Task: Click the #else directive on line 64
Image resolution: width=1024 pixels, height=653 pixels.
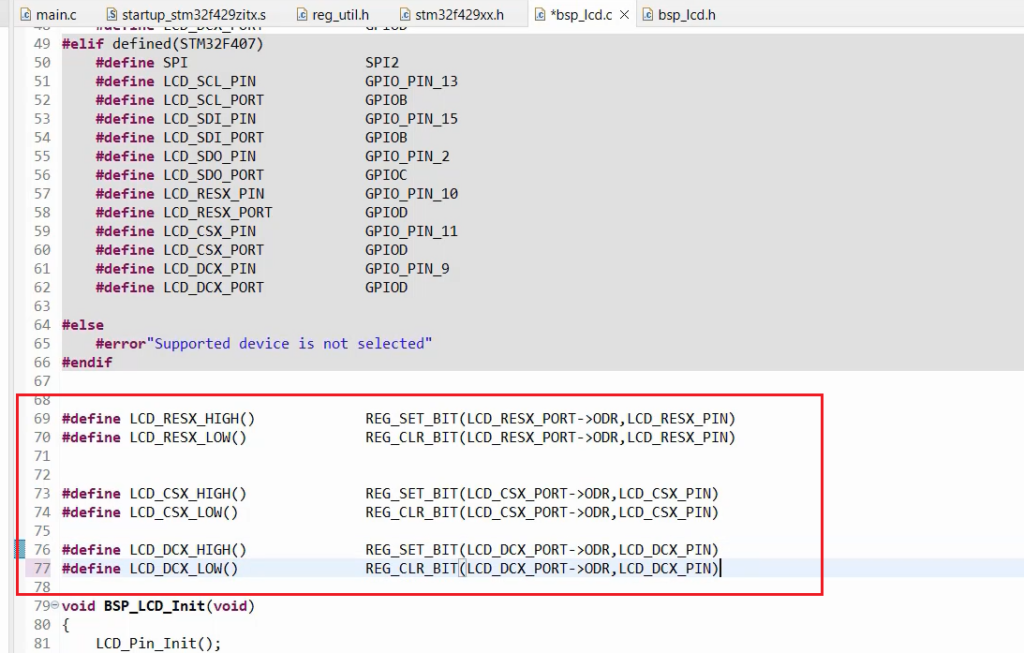Action: coord(82,325)
